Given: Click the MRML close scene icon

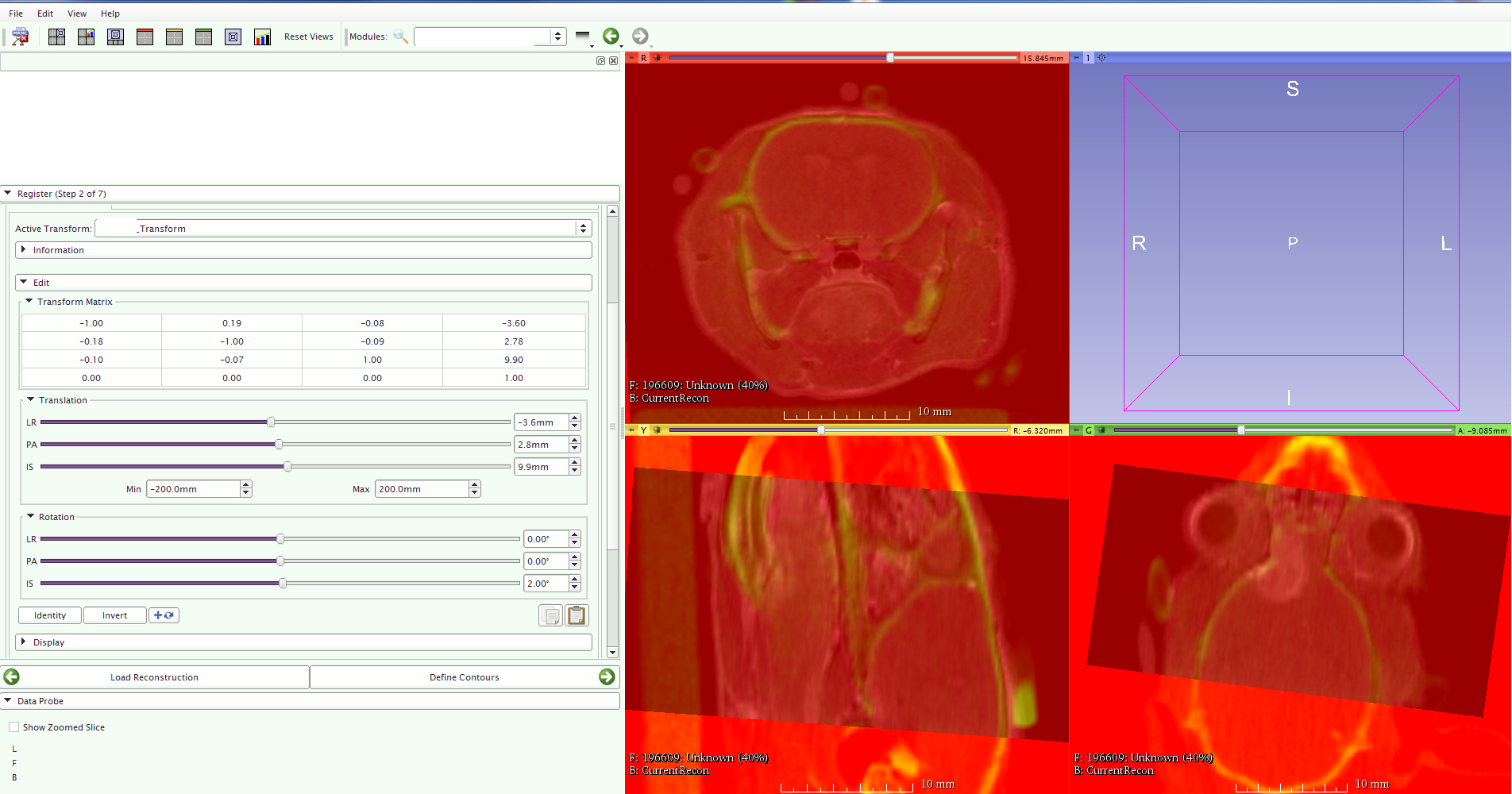Looking at the screenshot, I should 21,37.
